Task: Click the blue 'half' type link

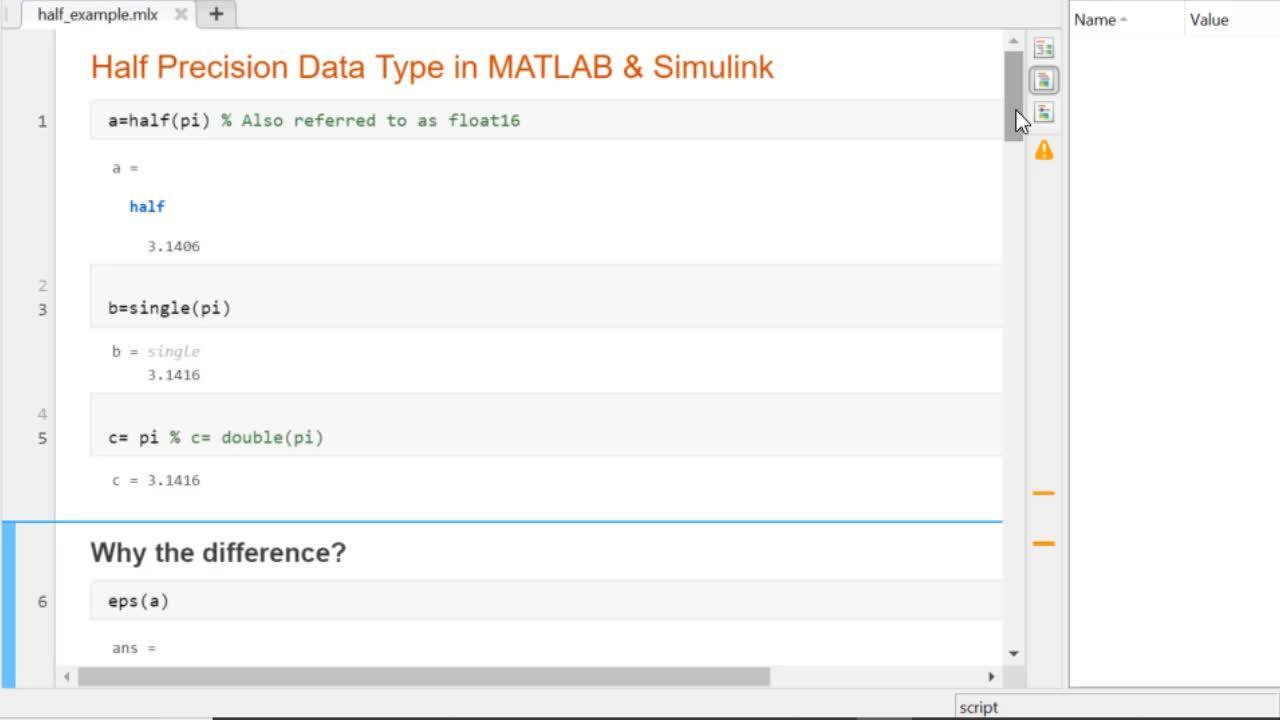Action: pos(147,207)
